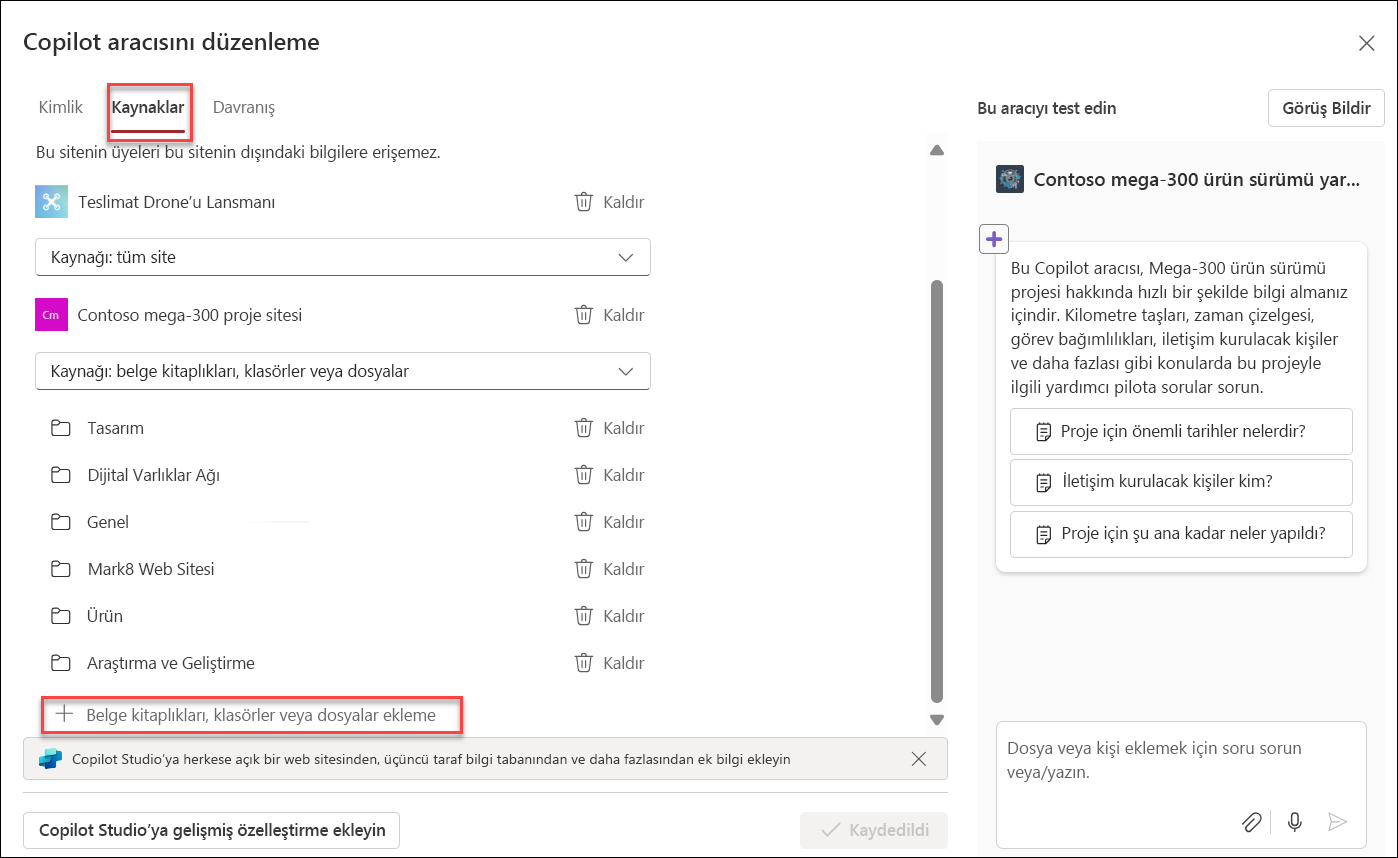This screenshot has height=858, width=1398.
Task: Remove Contoso mega-300 proje sitesi
Action: click(609, 315)
